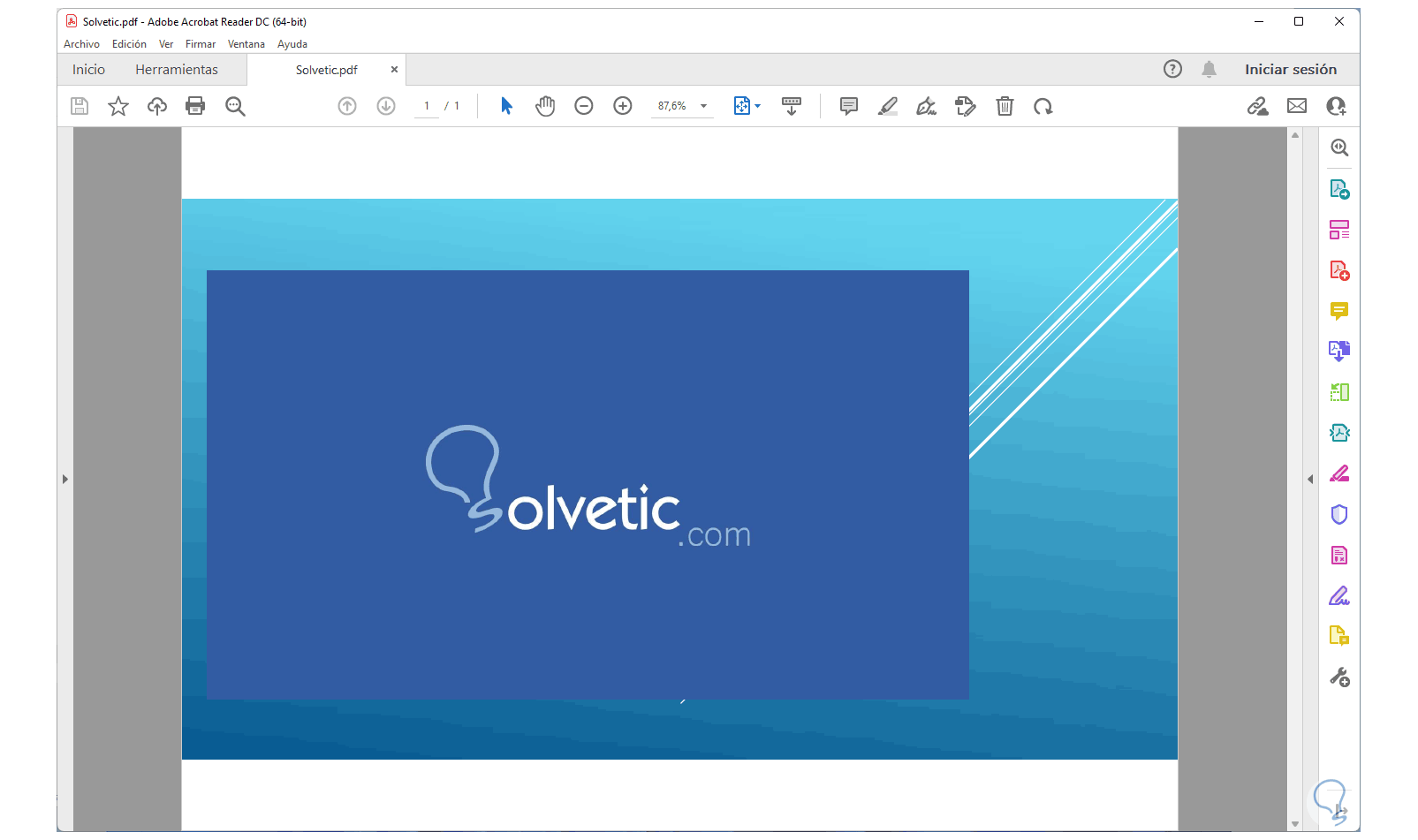Image resolution: width=1418 pixels, height=840 pixels.
Task: Open Help question mark icon
Action: 1172,69
